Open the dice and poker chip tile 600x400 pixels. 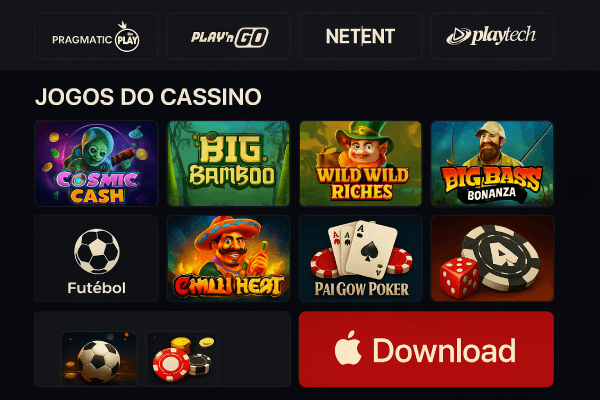(x=492, y=258)
